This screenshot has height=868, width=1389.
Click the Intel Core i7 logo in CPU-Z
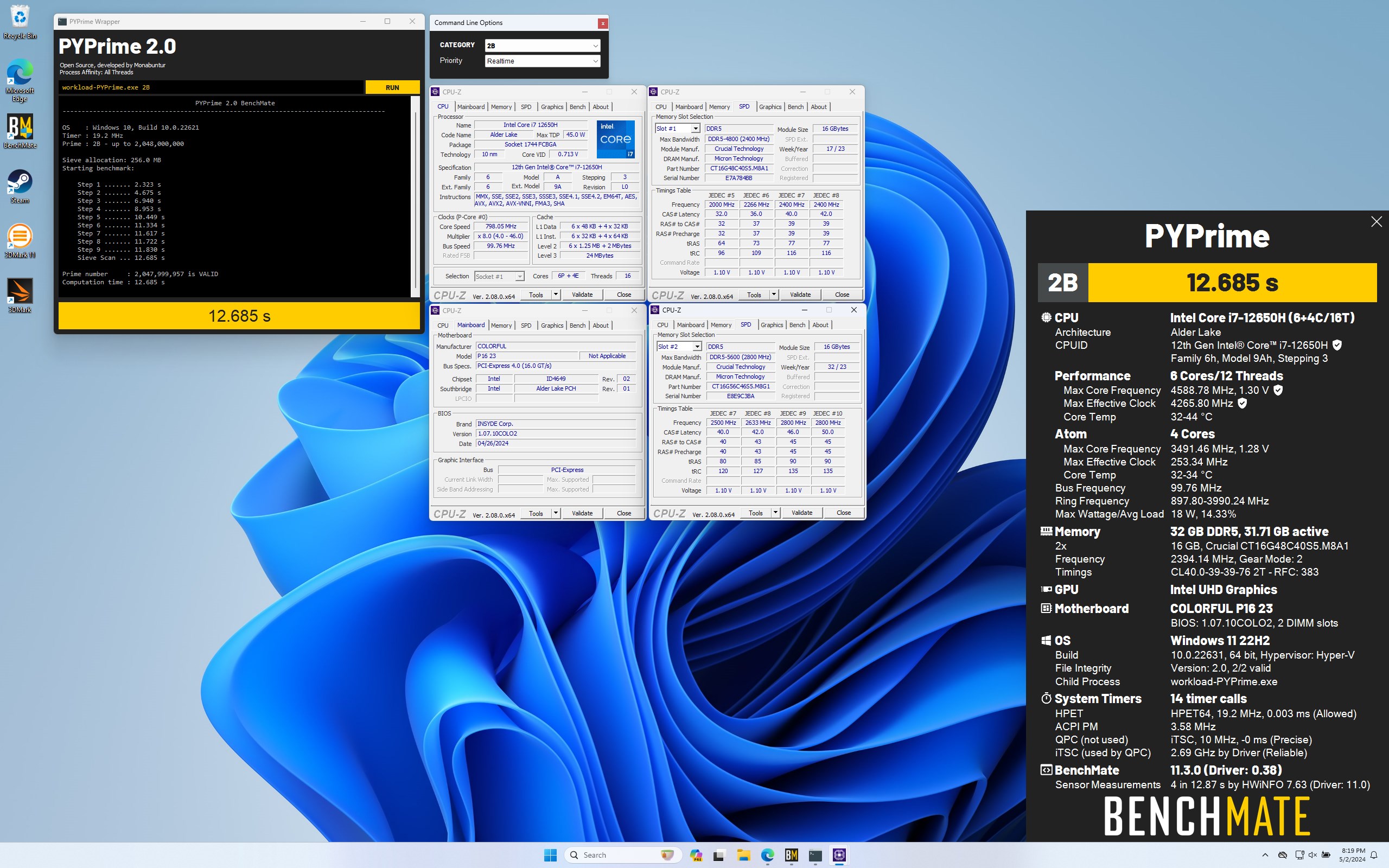pos(616,139)
